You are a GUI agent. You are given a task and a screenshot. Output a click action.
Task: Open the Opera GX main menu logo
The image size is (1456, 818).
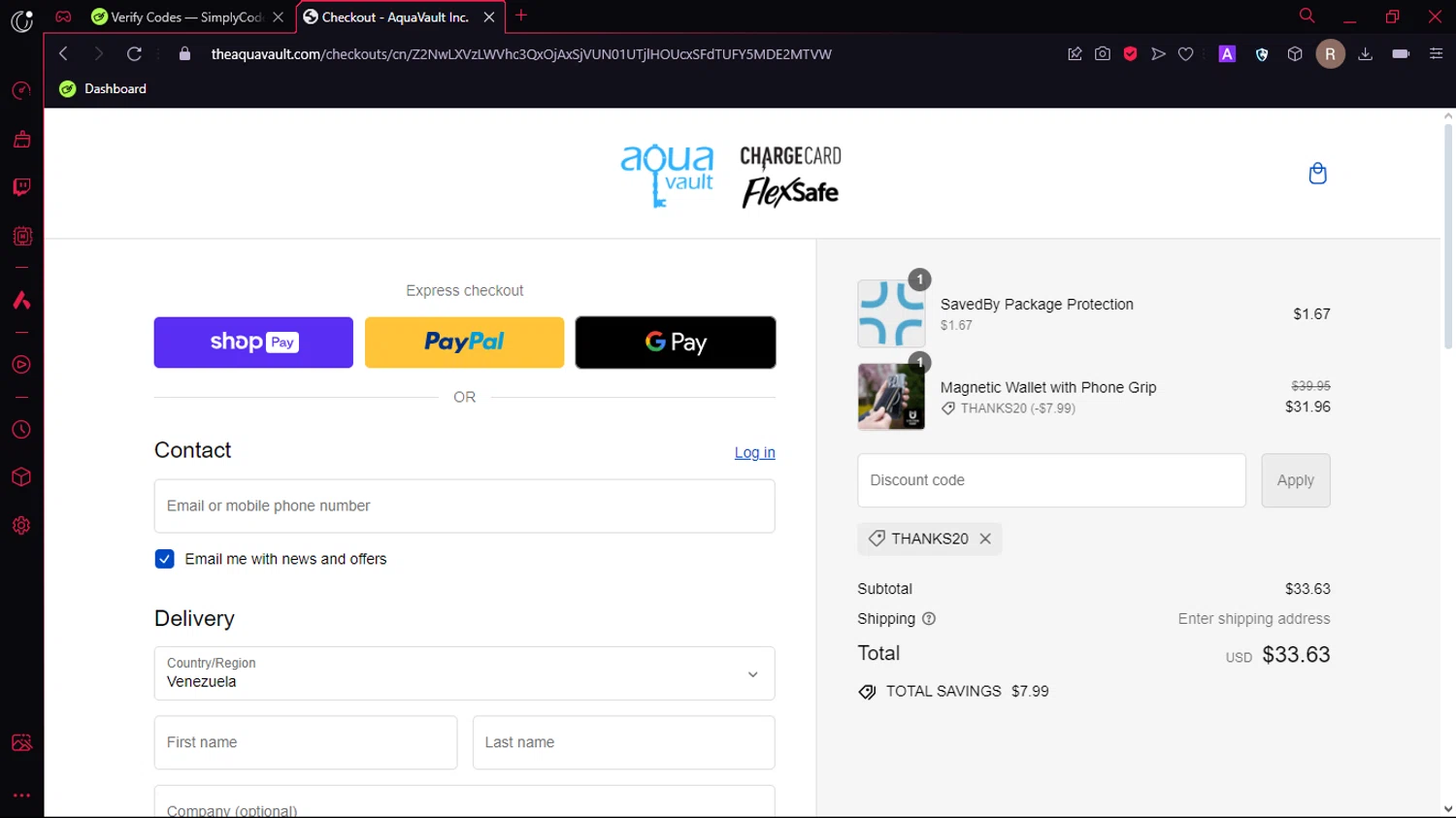[21, 20]
